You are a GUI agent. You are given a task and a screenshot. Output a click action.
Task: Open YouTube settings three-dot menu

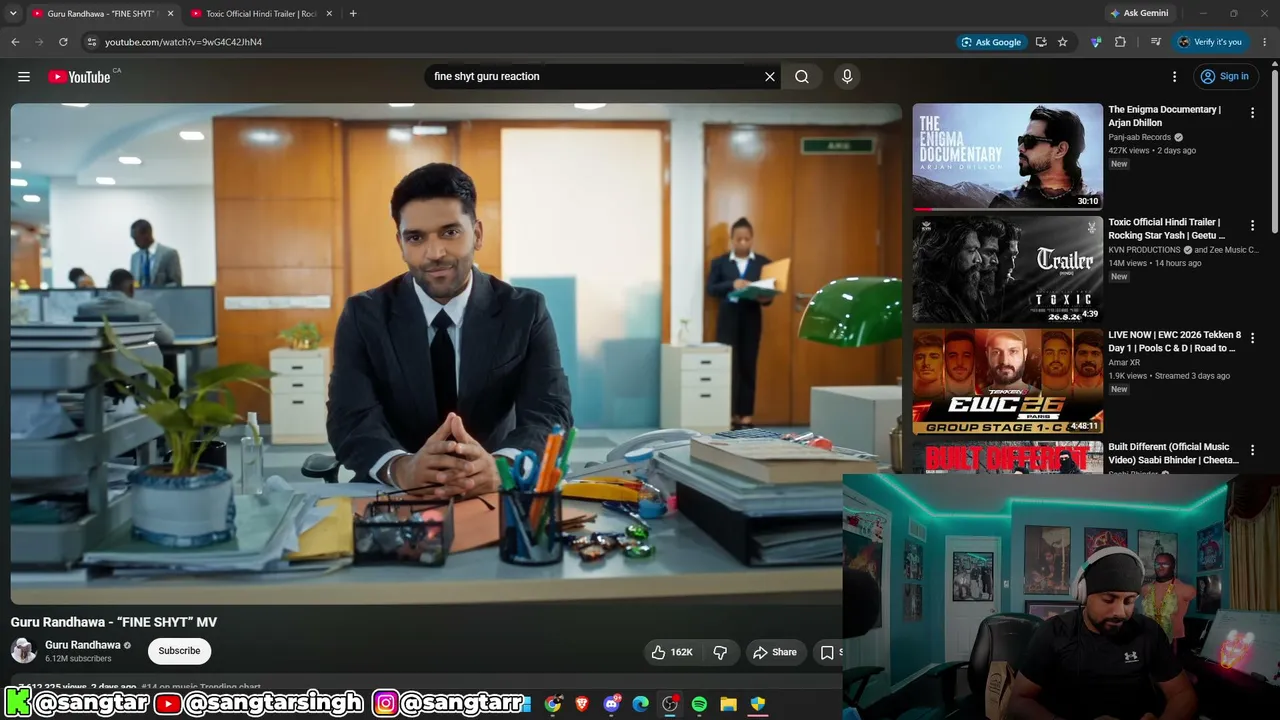pyautogui.click(x=1175, y=77)
